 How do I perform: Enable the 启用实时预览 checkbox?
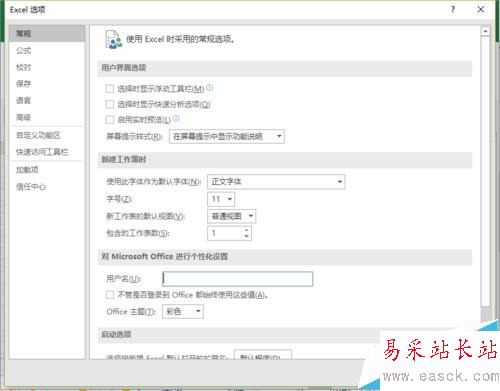[x=109, y=120]
